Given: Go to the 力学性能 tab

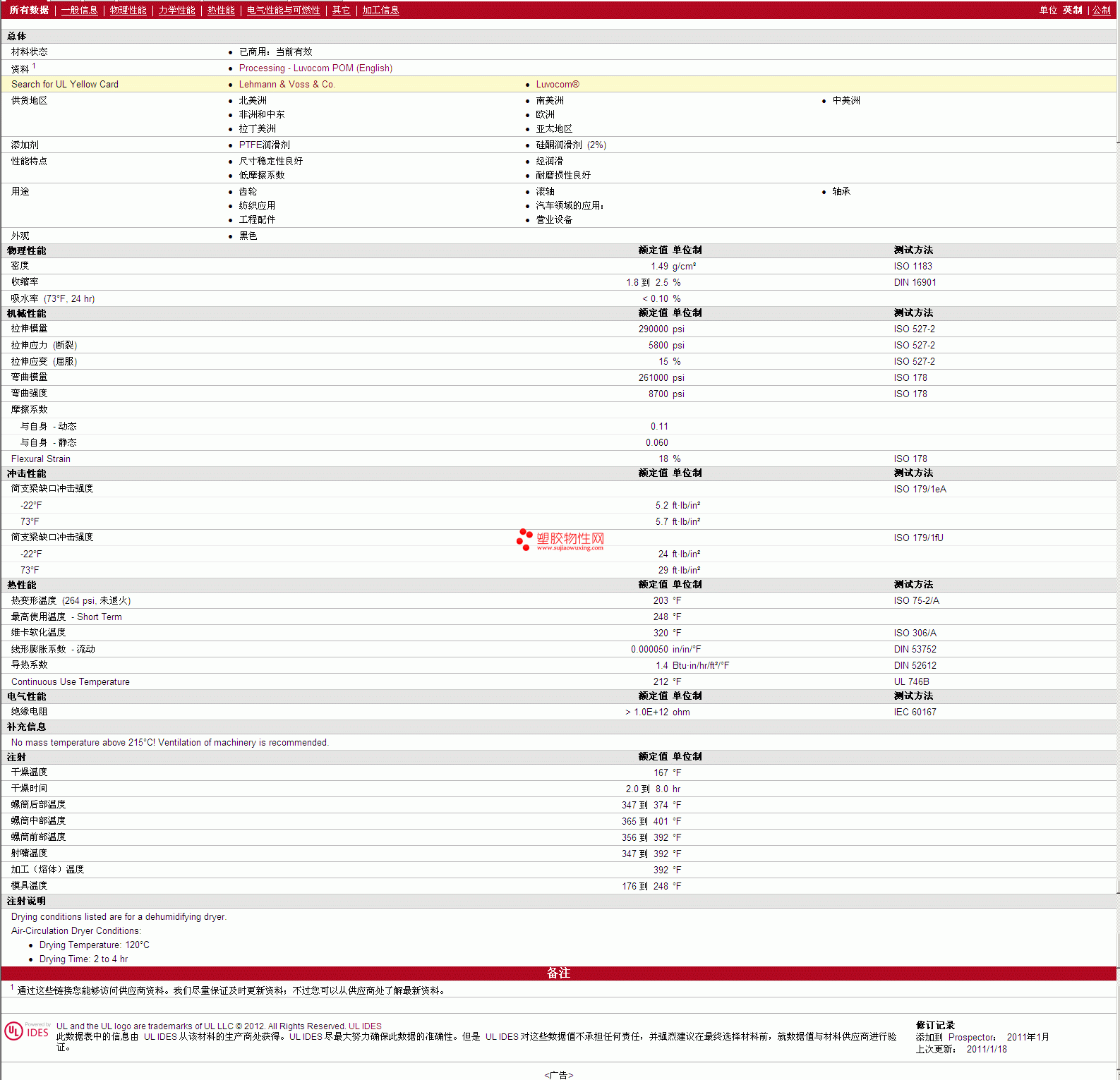Looking at the screenshot, I should coord(176,10).
